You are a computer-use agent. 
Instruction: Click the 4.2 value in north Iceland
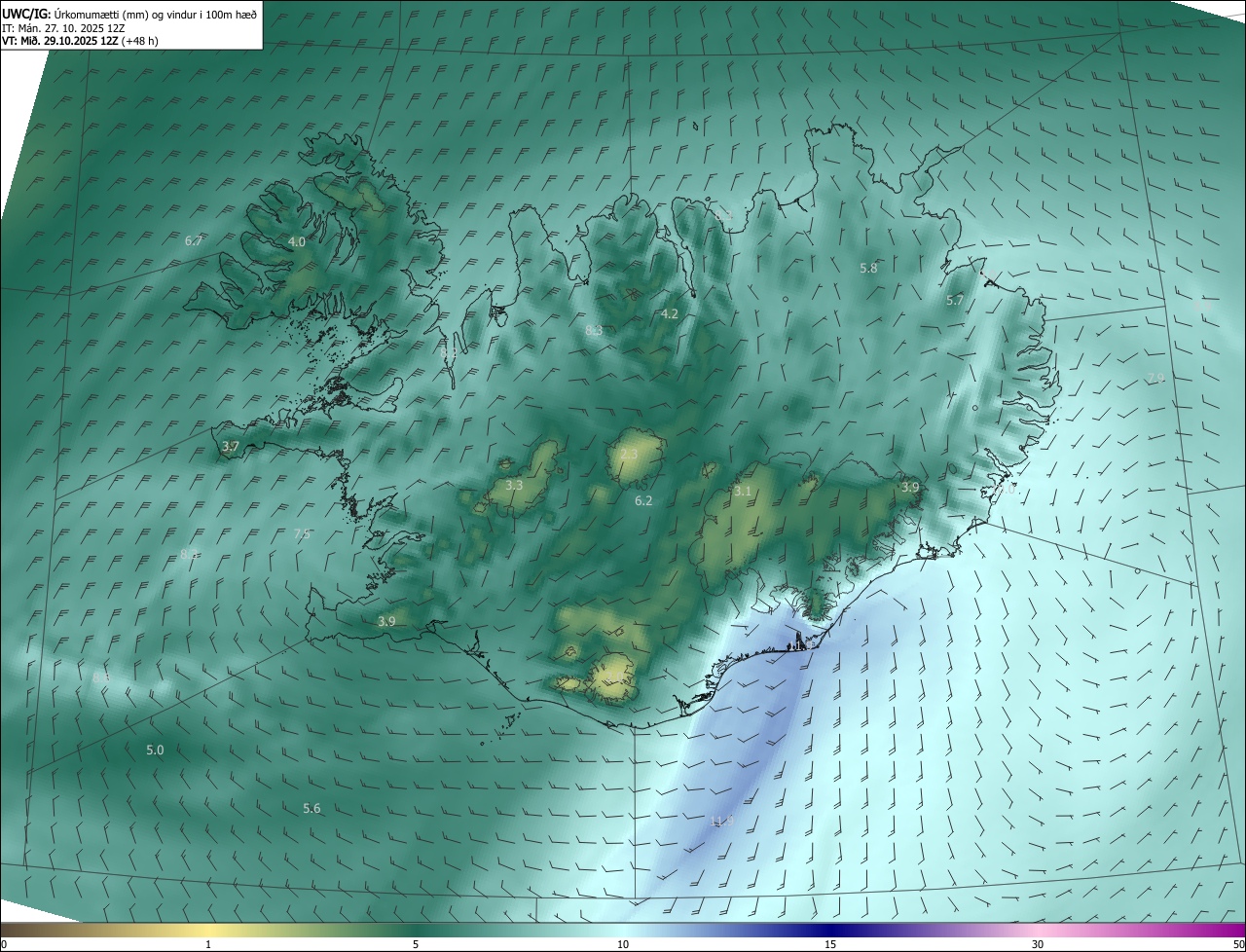pyautogui.click(x=669, y=313)
